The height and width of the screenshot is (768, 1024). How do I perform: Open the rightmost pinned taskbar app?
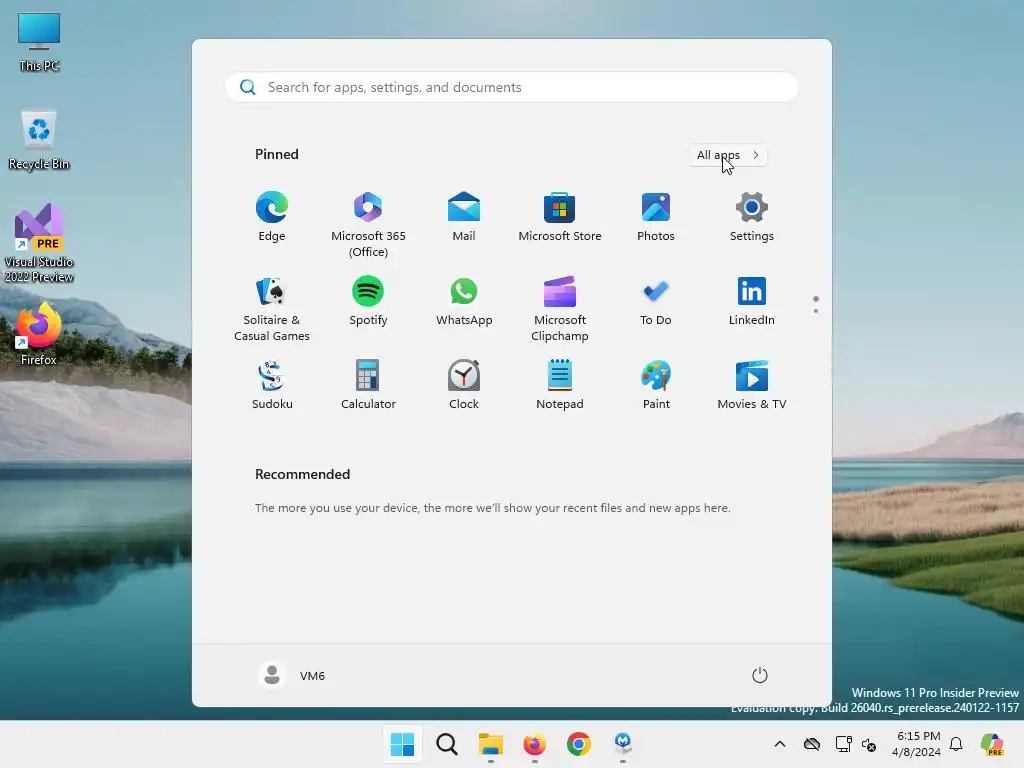tap(622, 744)
